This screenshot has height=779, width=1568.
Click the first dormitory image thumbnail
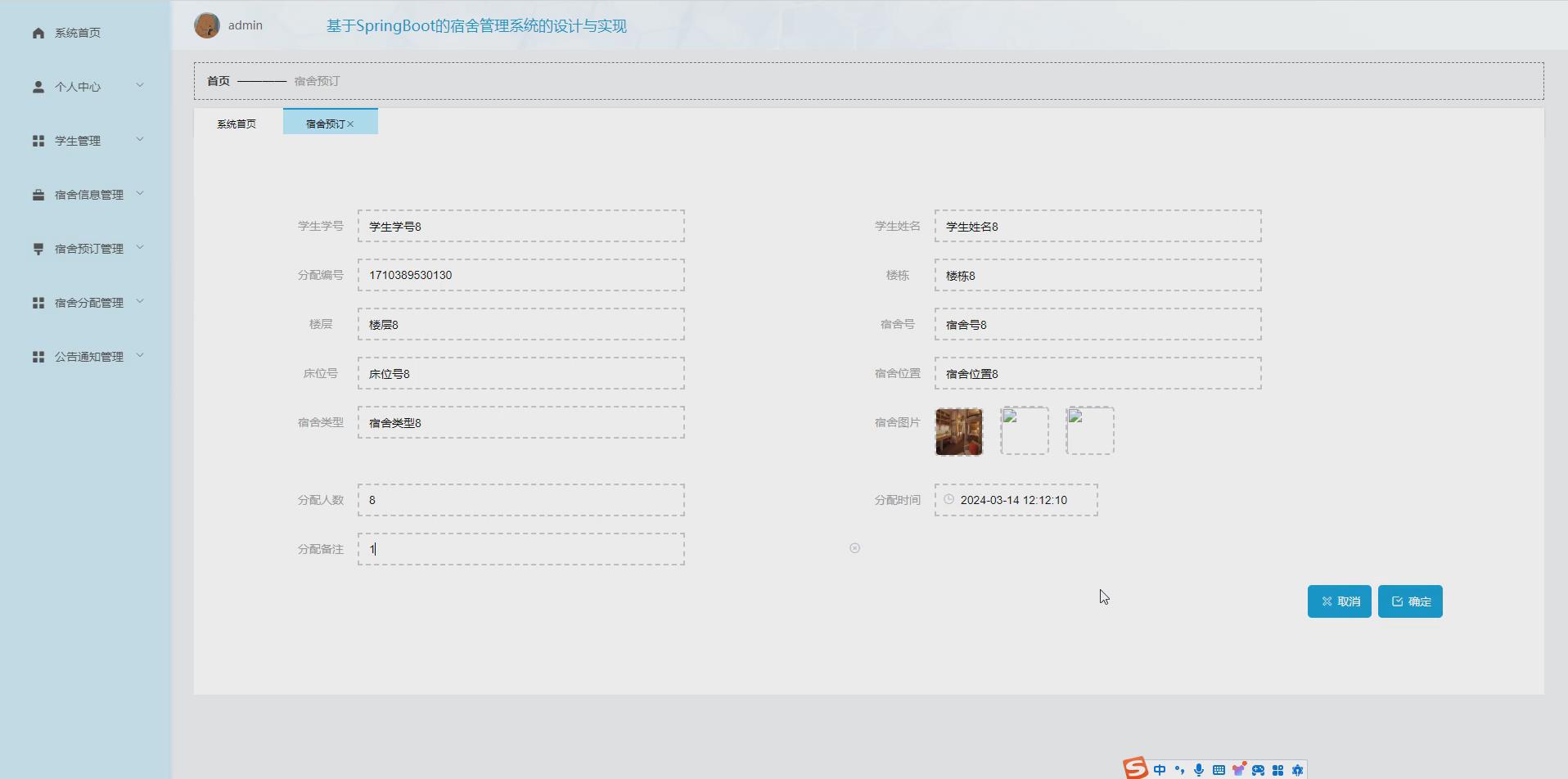957,431
